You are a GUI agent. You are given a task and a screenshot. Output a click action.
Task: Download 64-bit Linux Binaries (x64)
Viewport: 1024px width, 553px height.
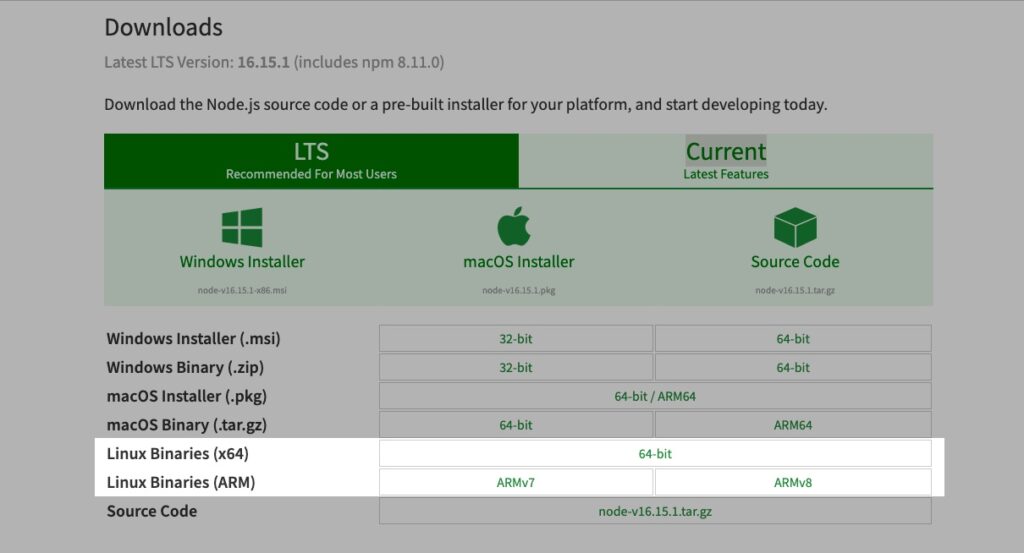[655, 454]
